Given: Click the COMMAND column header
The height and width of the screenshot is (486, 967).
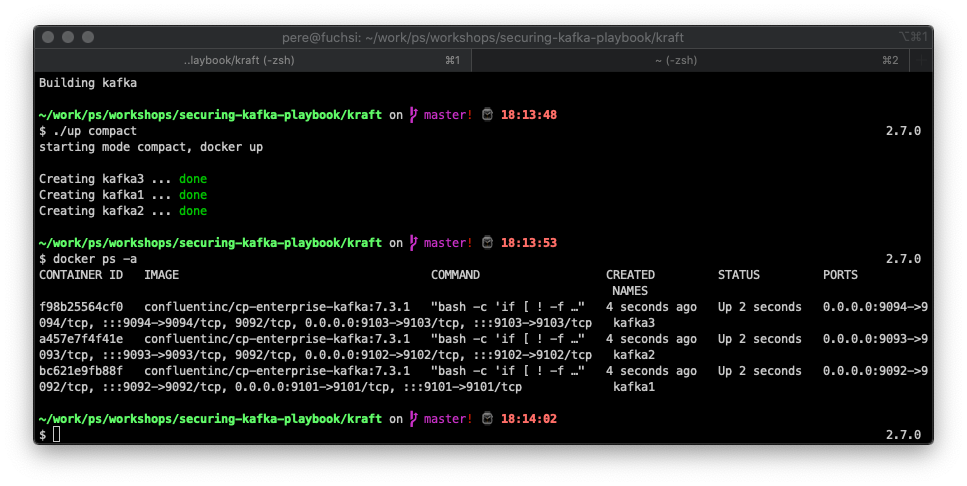Looking at the screenshot, I should point(455,275).
